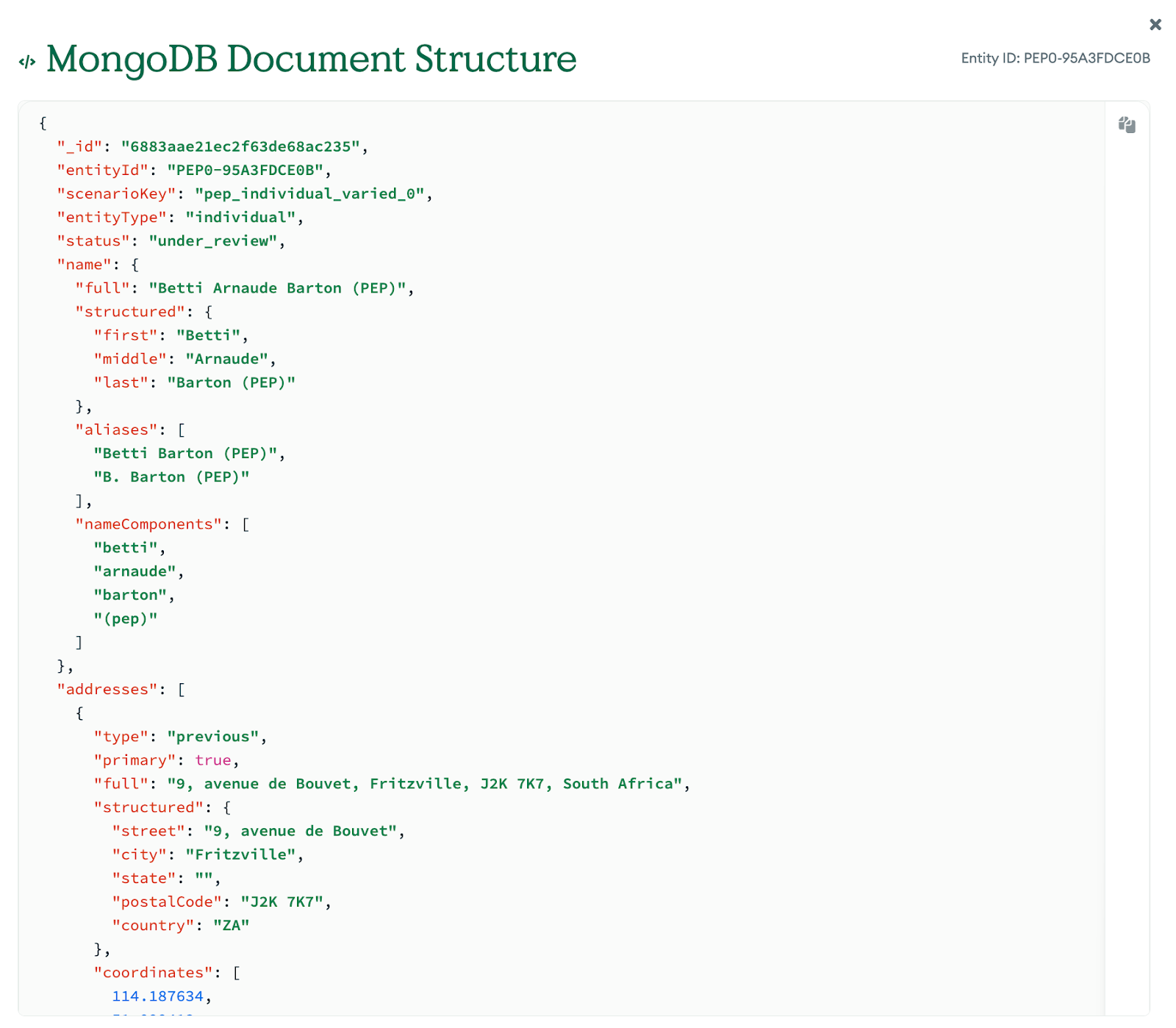
Task: Close the MongoDB Document Structure dialog
Action: [1155, 25]
